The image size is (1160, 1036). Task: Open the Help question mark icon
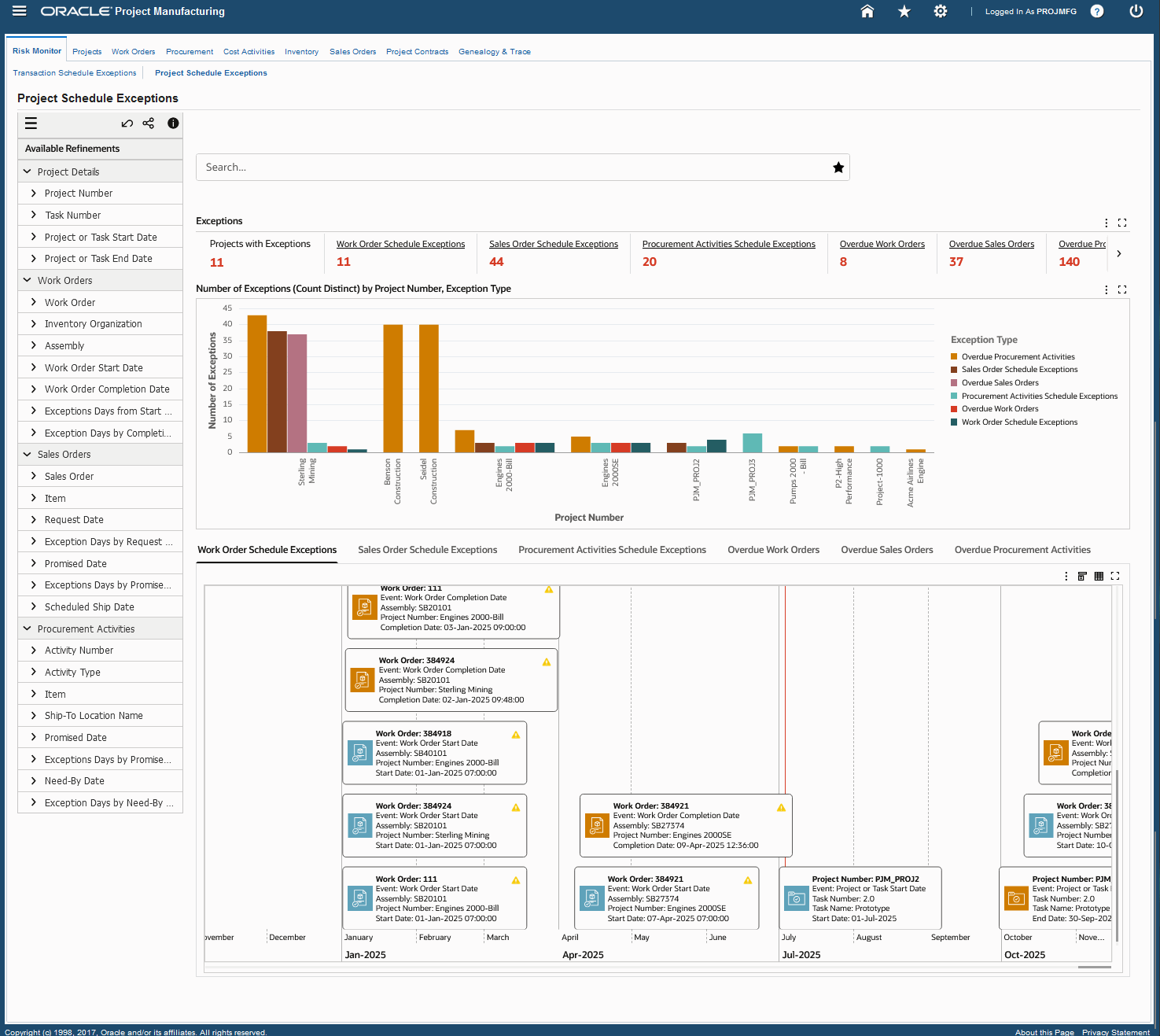coord(1096,11)
